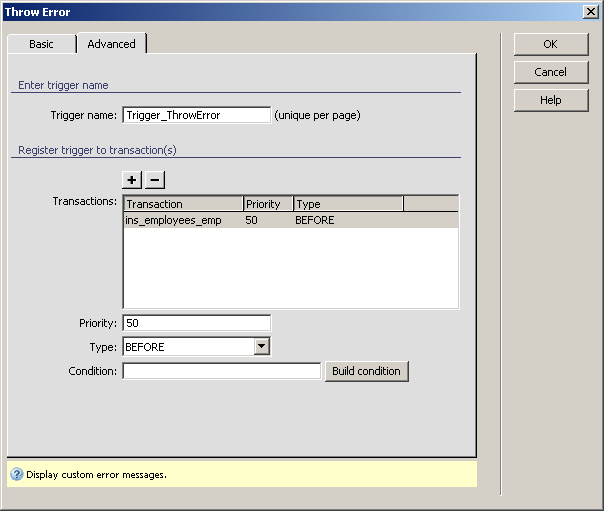
Task: Sort by the Transaction column header
Action: 183,204
